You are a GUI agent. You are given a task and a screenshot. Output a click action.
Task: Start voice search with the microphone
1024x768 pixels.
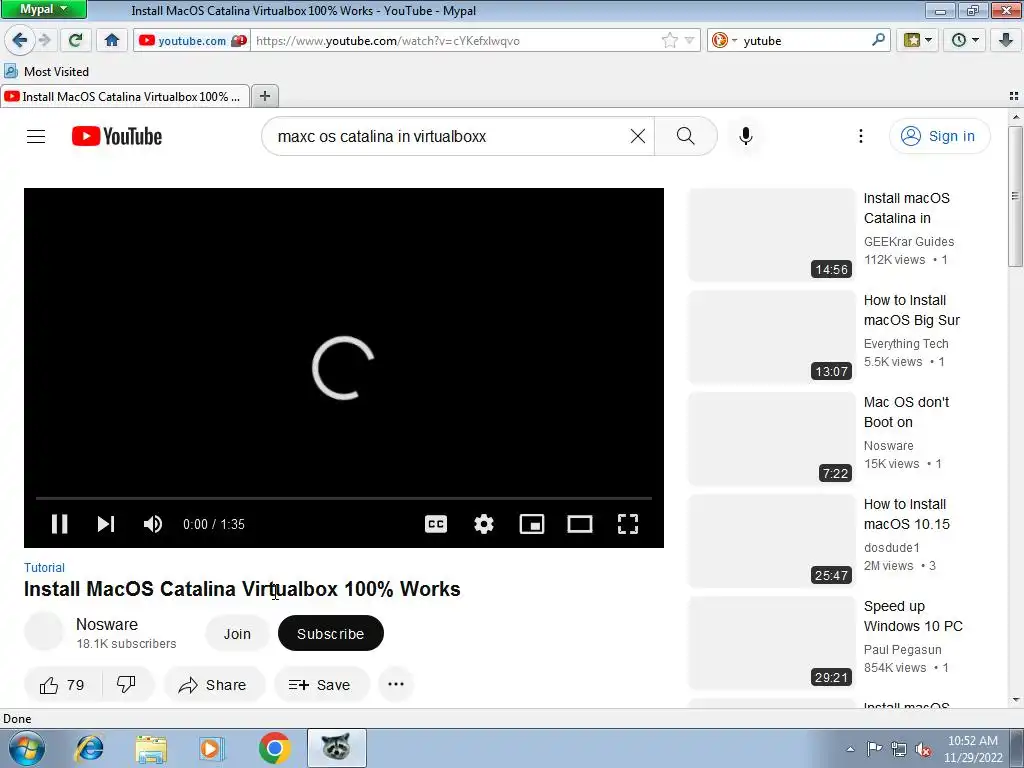coord(746,136)
